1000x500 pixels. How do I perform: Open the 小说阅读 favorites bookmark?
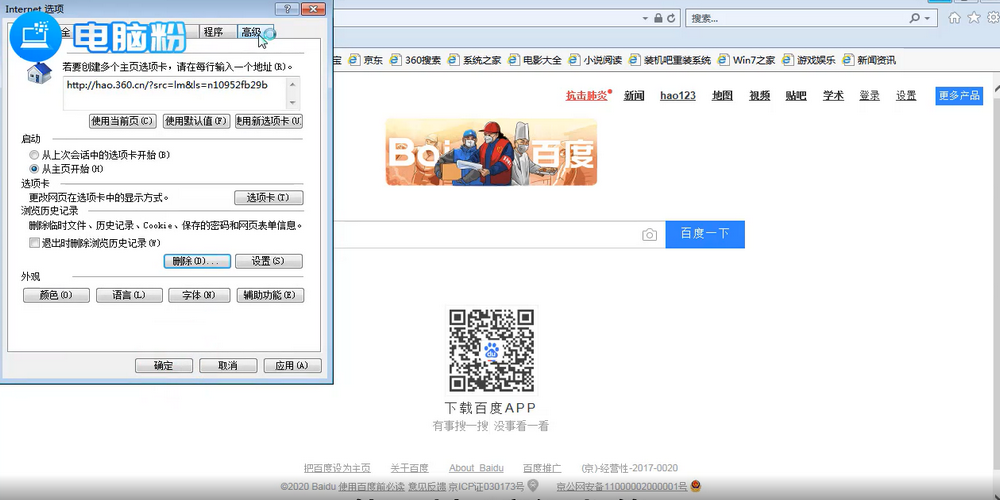[594, 60]
